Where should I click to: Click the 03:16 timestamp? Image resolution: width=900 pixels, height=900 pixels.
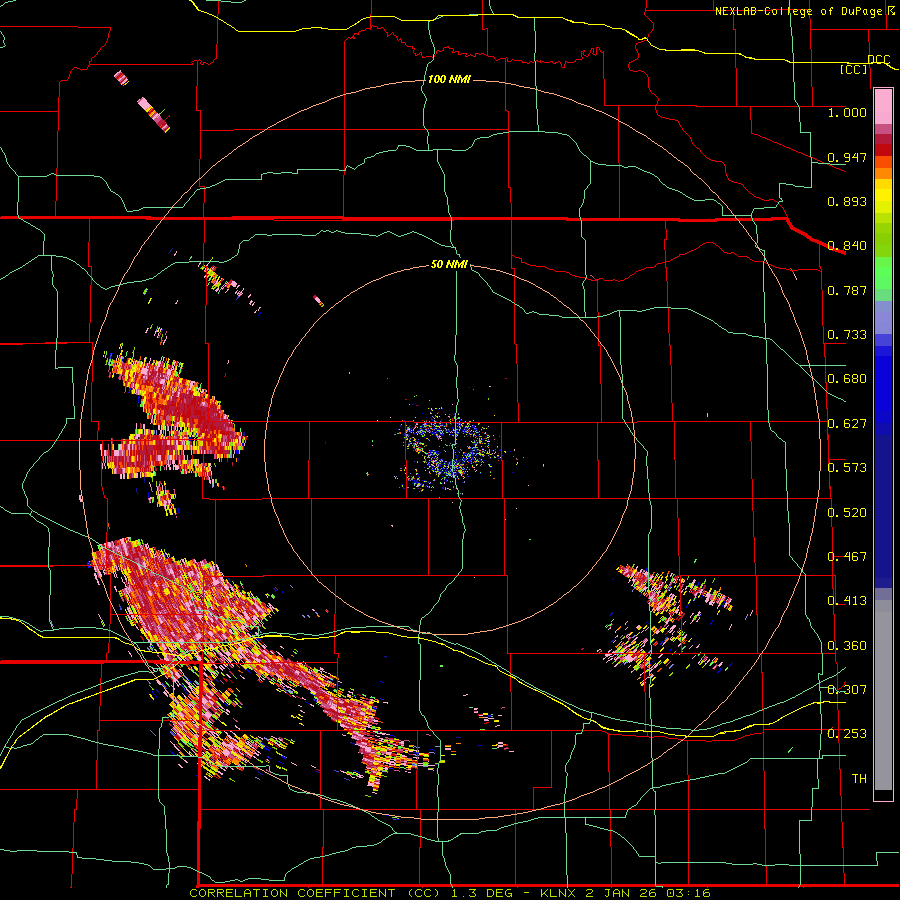688,893
